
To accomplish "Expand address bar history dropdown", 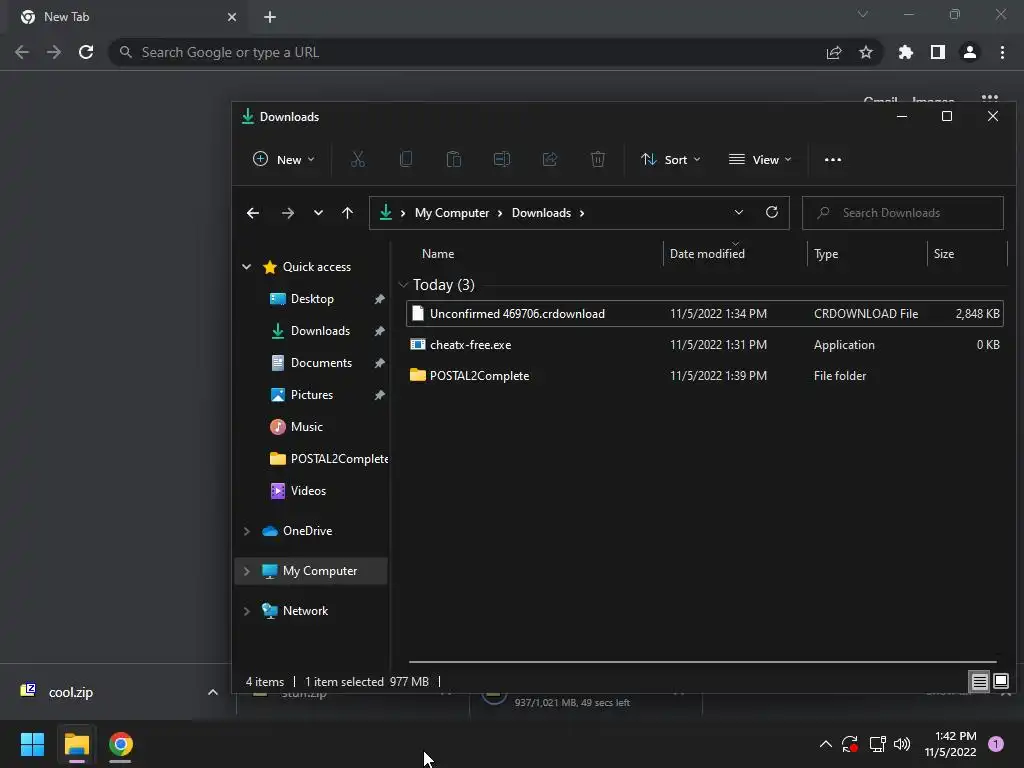I will tap(739, 213).
